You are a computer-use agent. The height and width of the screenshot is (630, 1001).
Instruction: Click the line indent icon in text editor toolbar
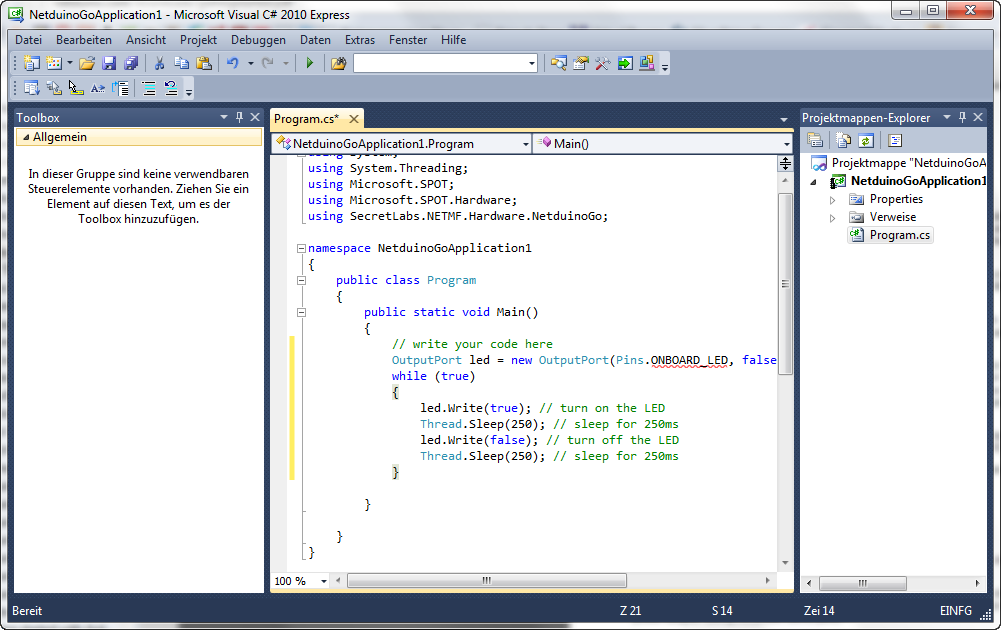point(120,88)
